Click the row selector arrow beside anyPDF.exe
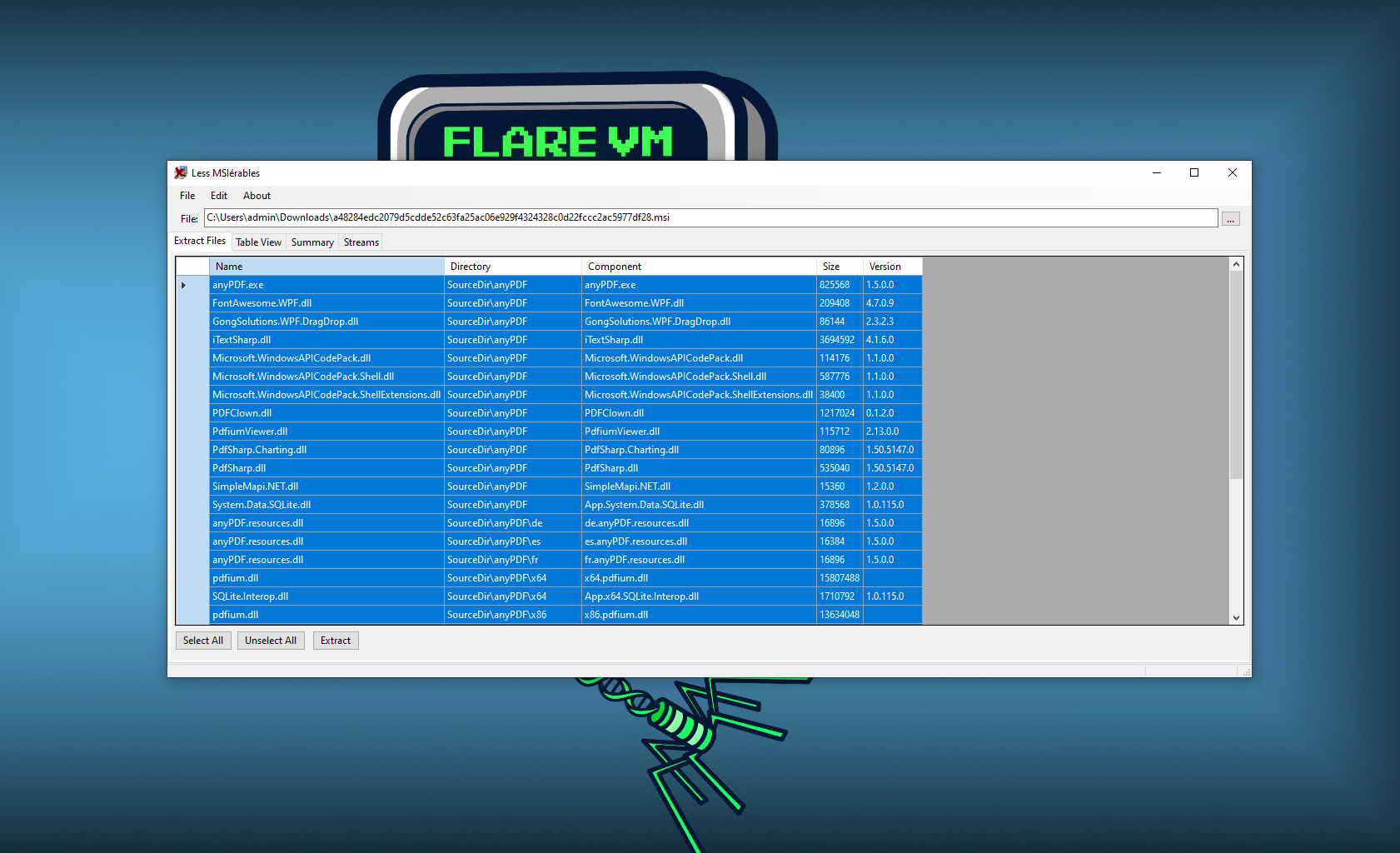Screen dimensions: 1400x853 183,285
